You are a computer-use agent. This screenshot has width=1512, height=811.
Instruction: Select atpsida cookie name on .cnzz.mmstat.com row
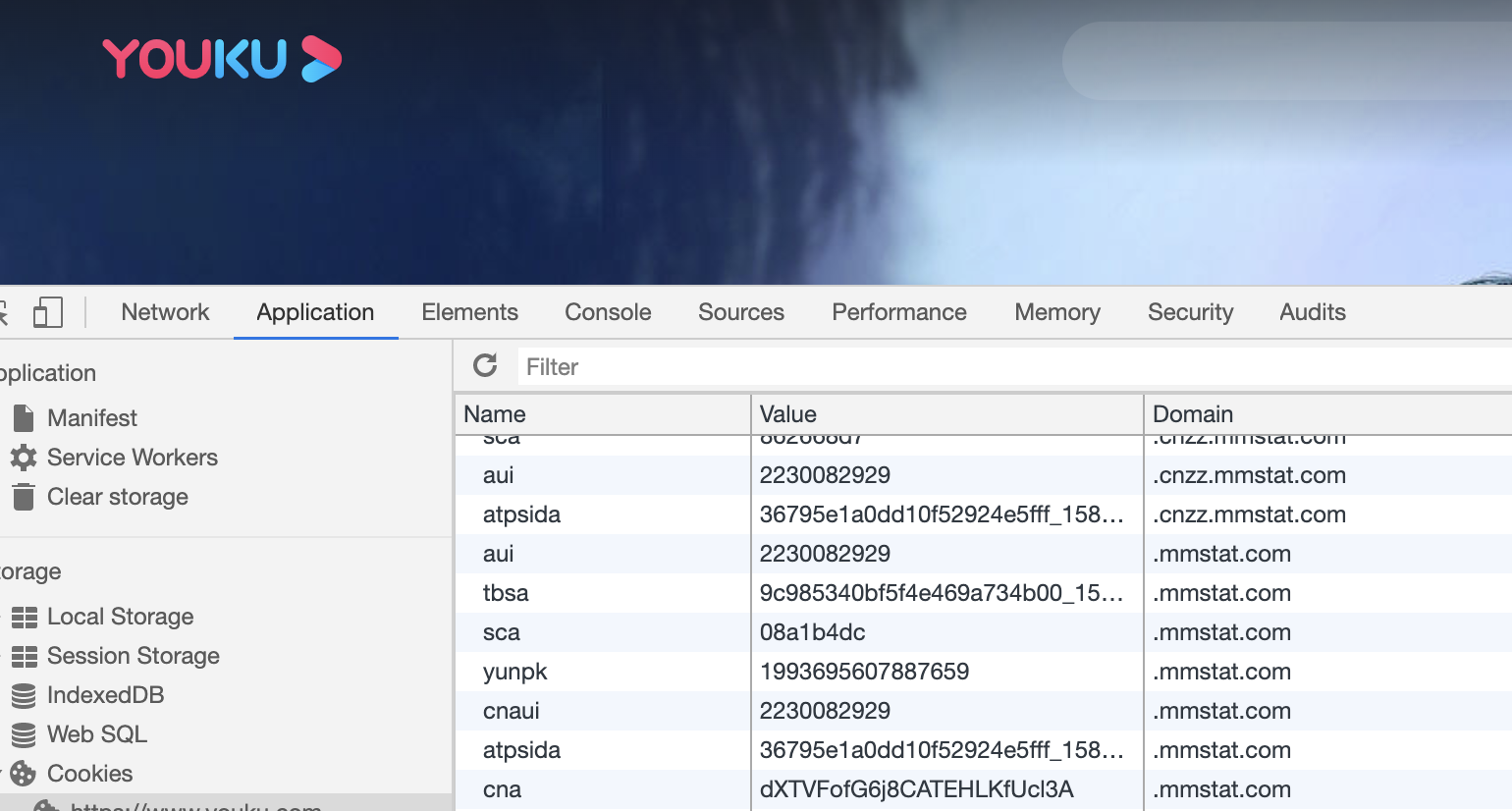click(521, 514)
